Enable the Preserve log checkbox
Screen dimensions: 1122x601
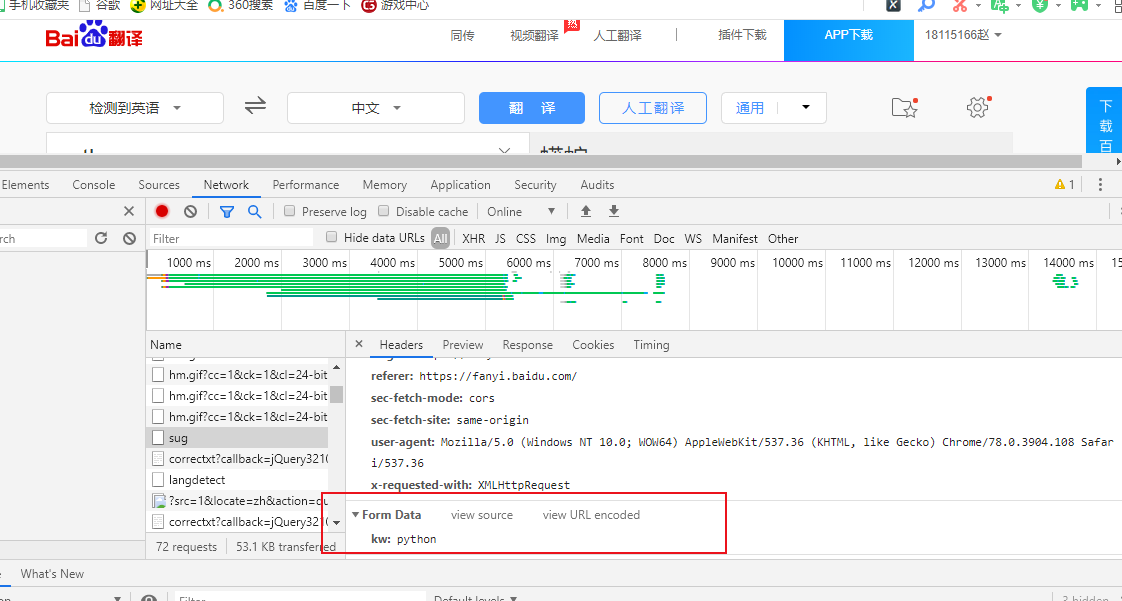coord(289,211)
